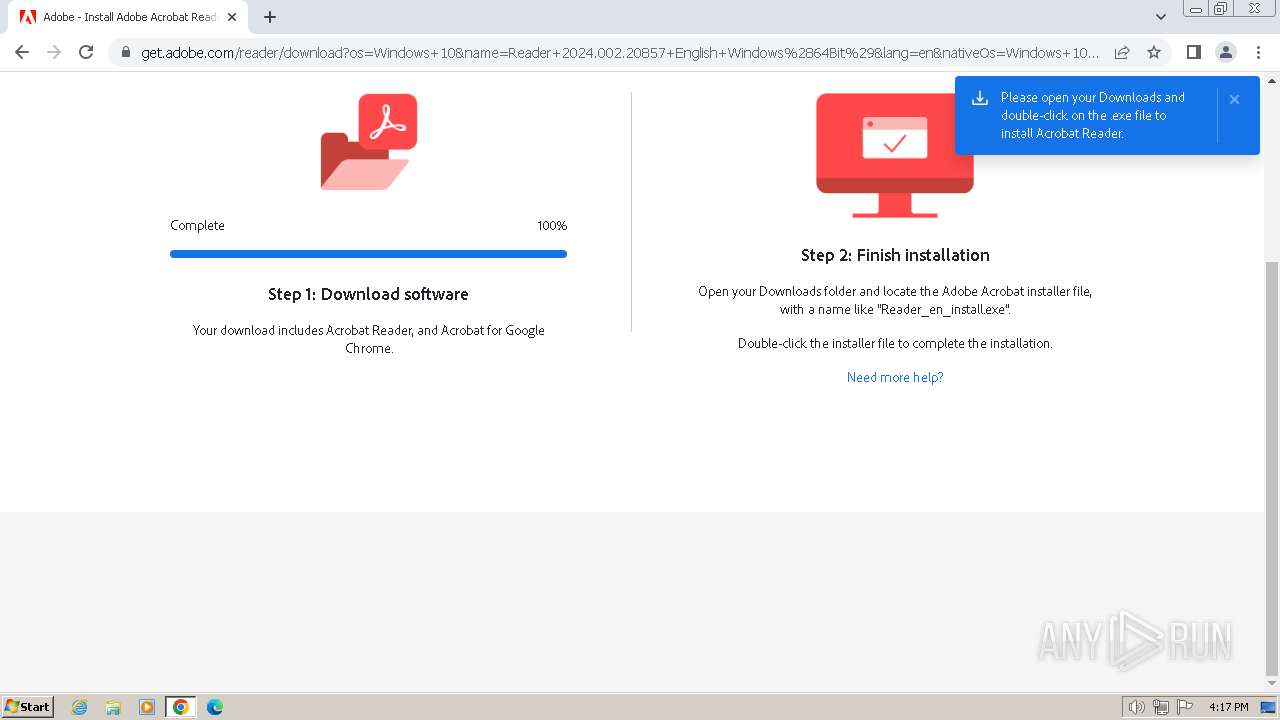Click the browser forward arrow
Image resolution: width=1280 pixels, height=720 pixels.
tap(54, 52)
